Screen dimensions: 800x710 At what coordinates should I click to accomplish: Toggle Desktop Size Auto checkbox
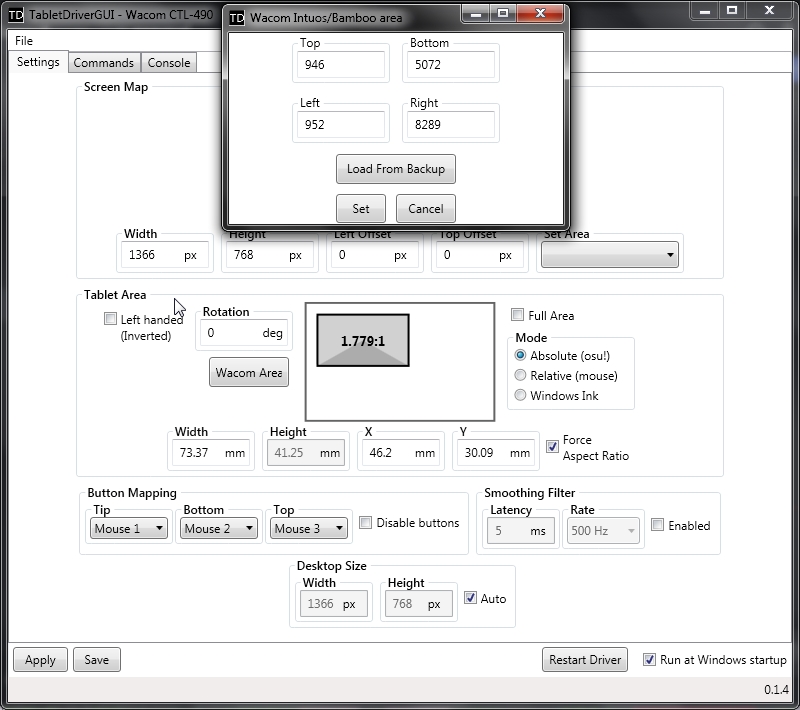(470, 598)
